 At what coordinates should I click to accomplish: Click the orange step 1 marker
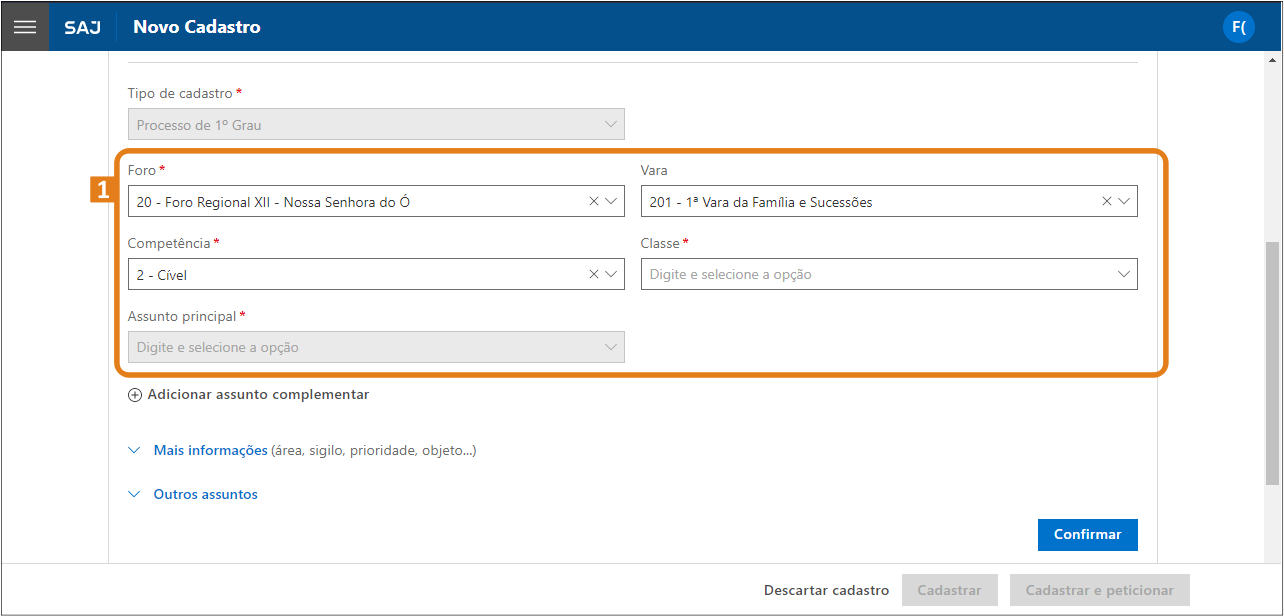pyautogui.click(x=101, y=189)
